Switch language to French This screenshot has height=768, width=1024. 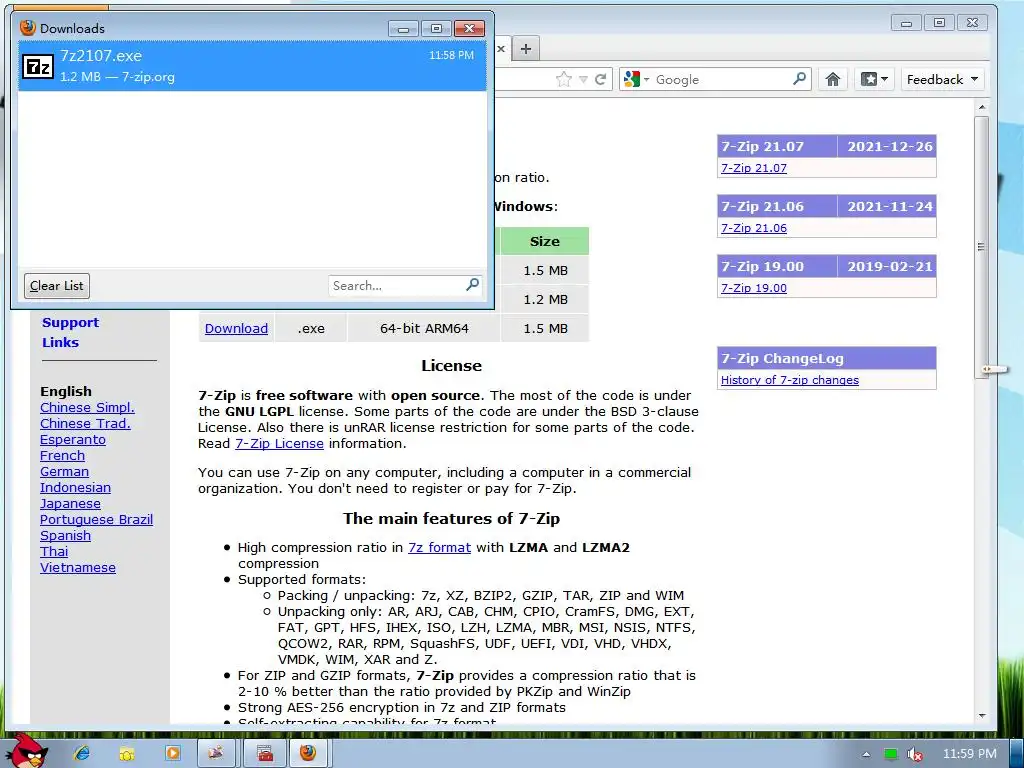click(62, 455)
